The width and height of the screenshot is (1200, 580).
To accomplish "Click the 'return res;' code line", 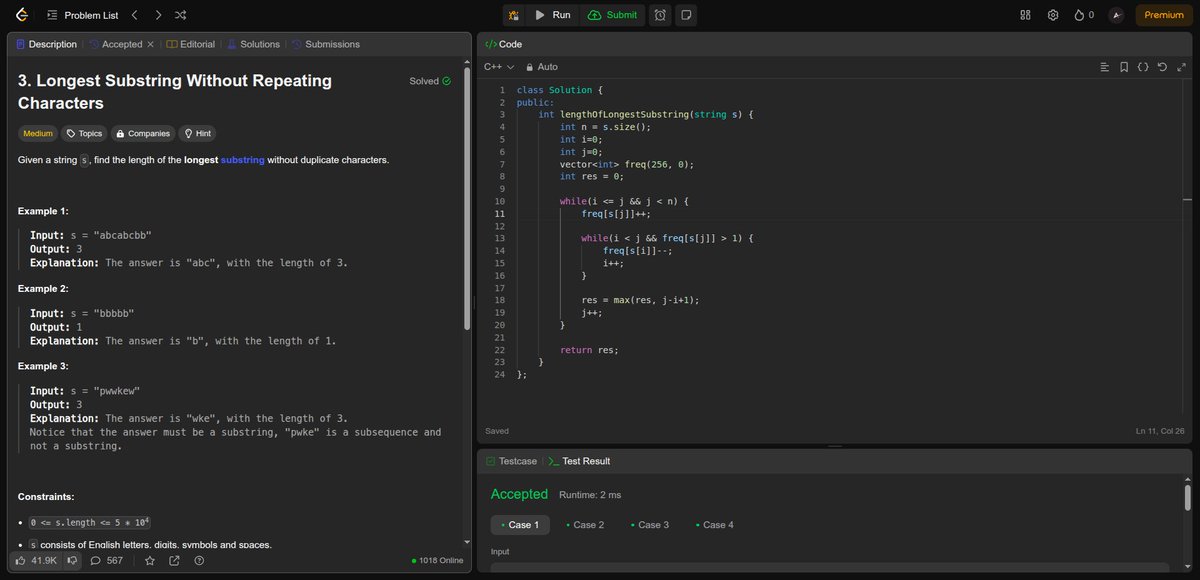I will (x=589, y=350).
